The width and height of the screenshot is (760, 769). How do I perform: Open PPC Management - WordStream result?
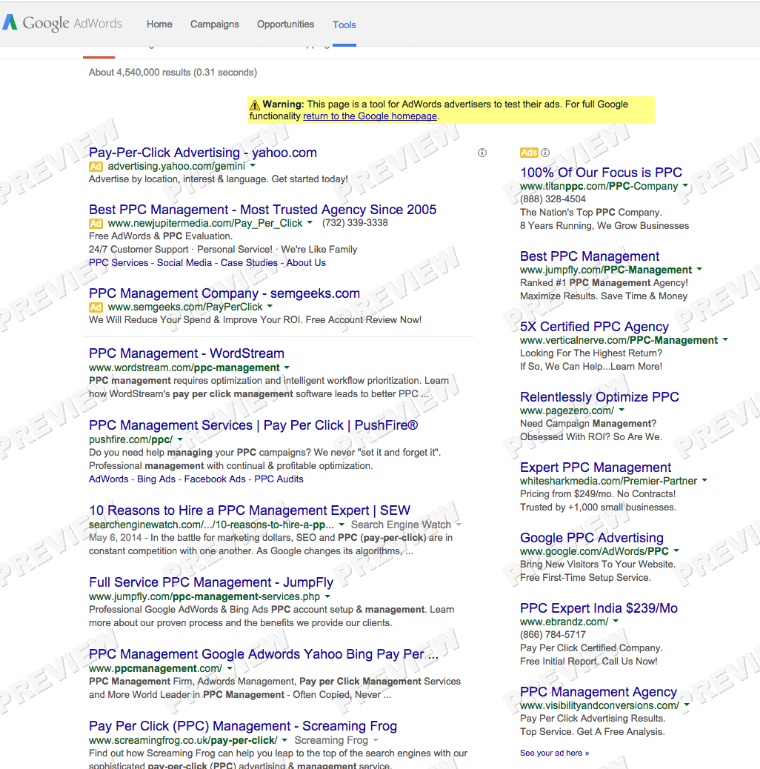pos(186,354)
